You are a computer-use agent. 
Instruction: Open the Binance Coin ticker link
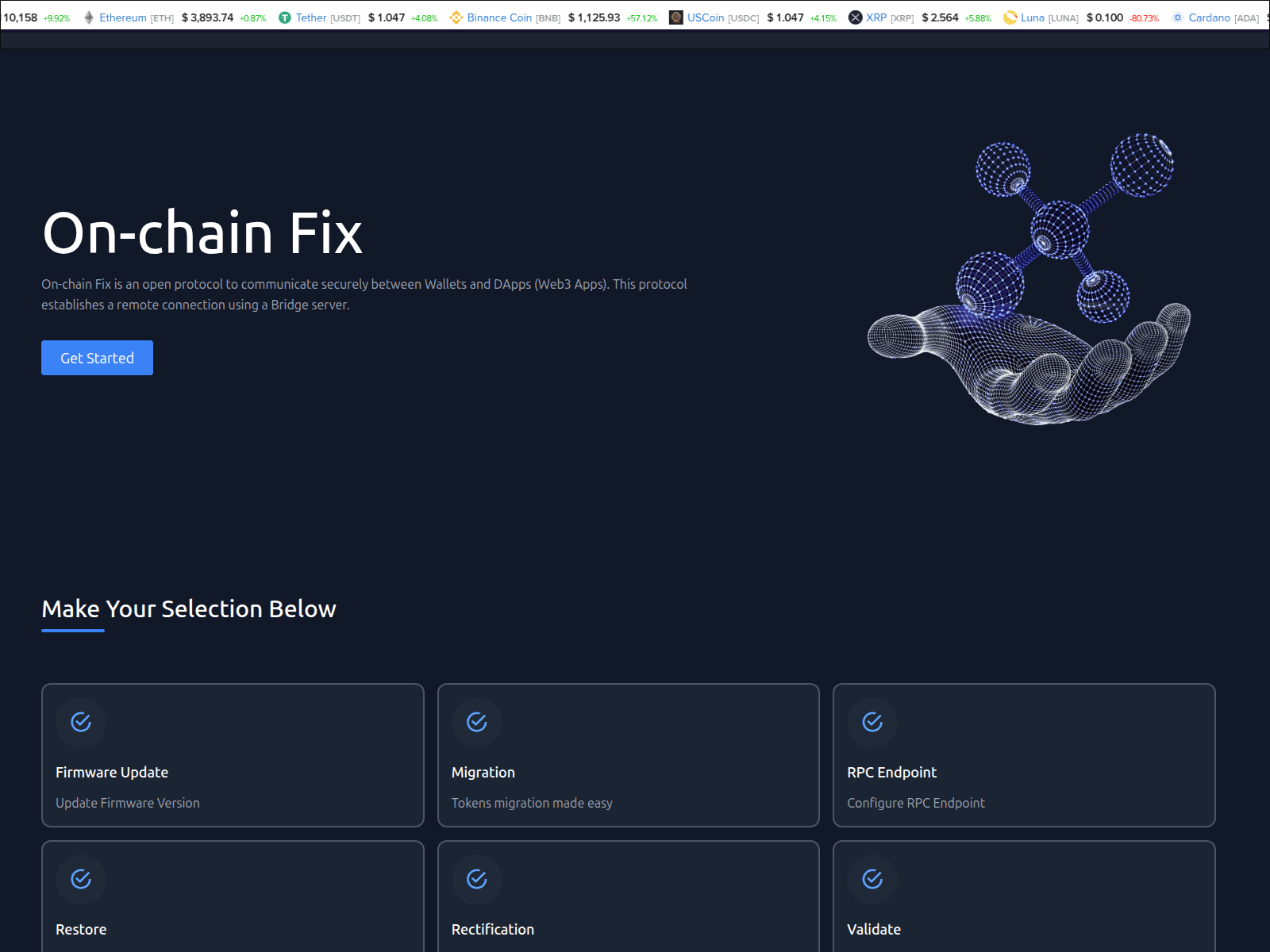499,17
